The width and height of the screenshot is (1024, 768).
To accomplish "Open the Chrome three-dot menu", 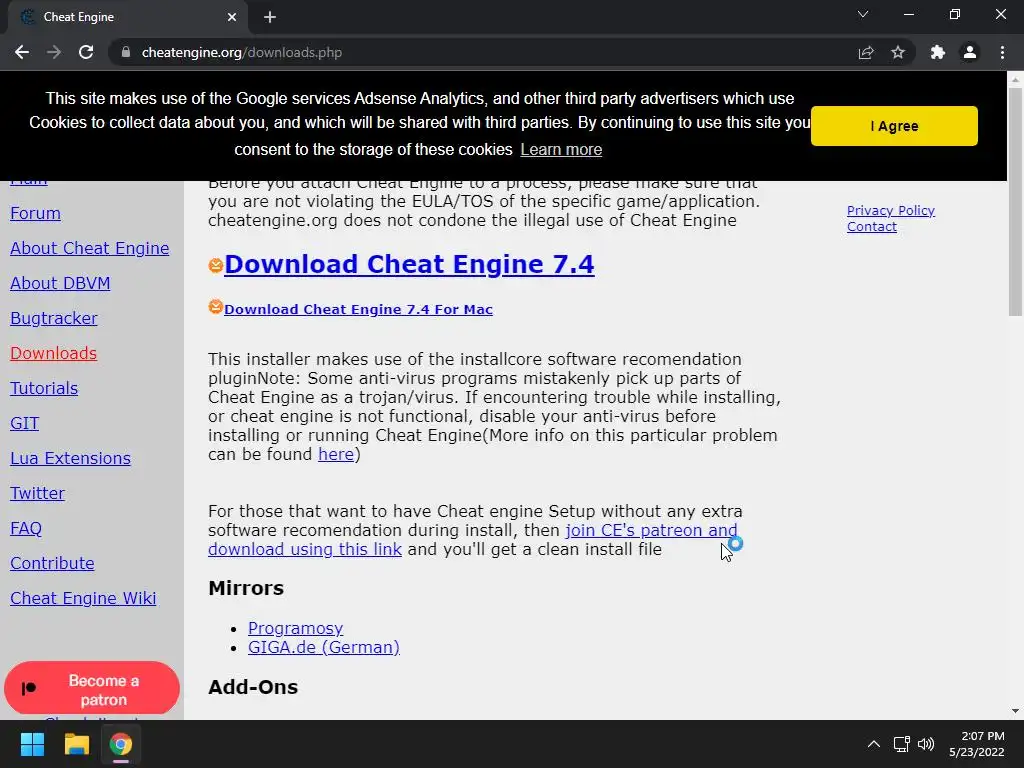I will pos(1002,52).
